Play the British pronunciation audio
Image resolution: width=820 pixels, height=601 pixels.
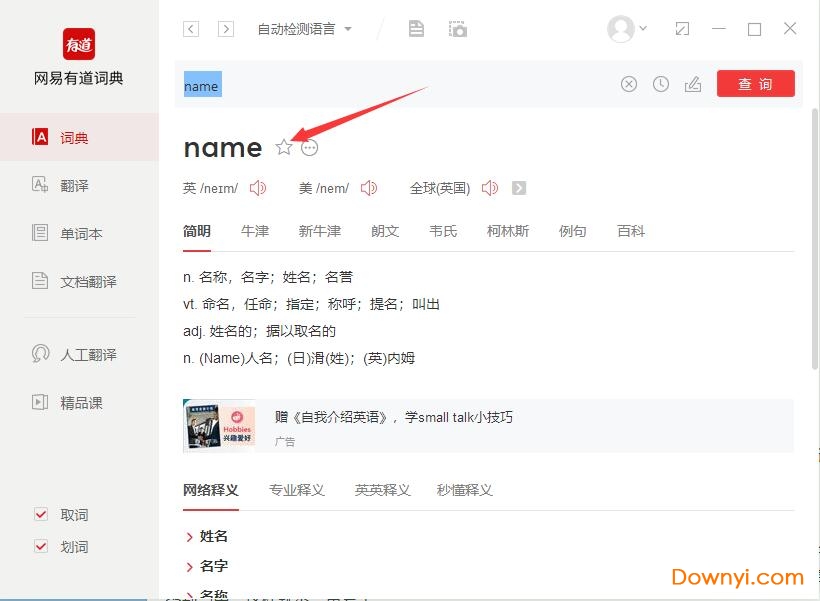pos(258,188)
